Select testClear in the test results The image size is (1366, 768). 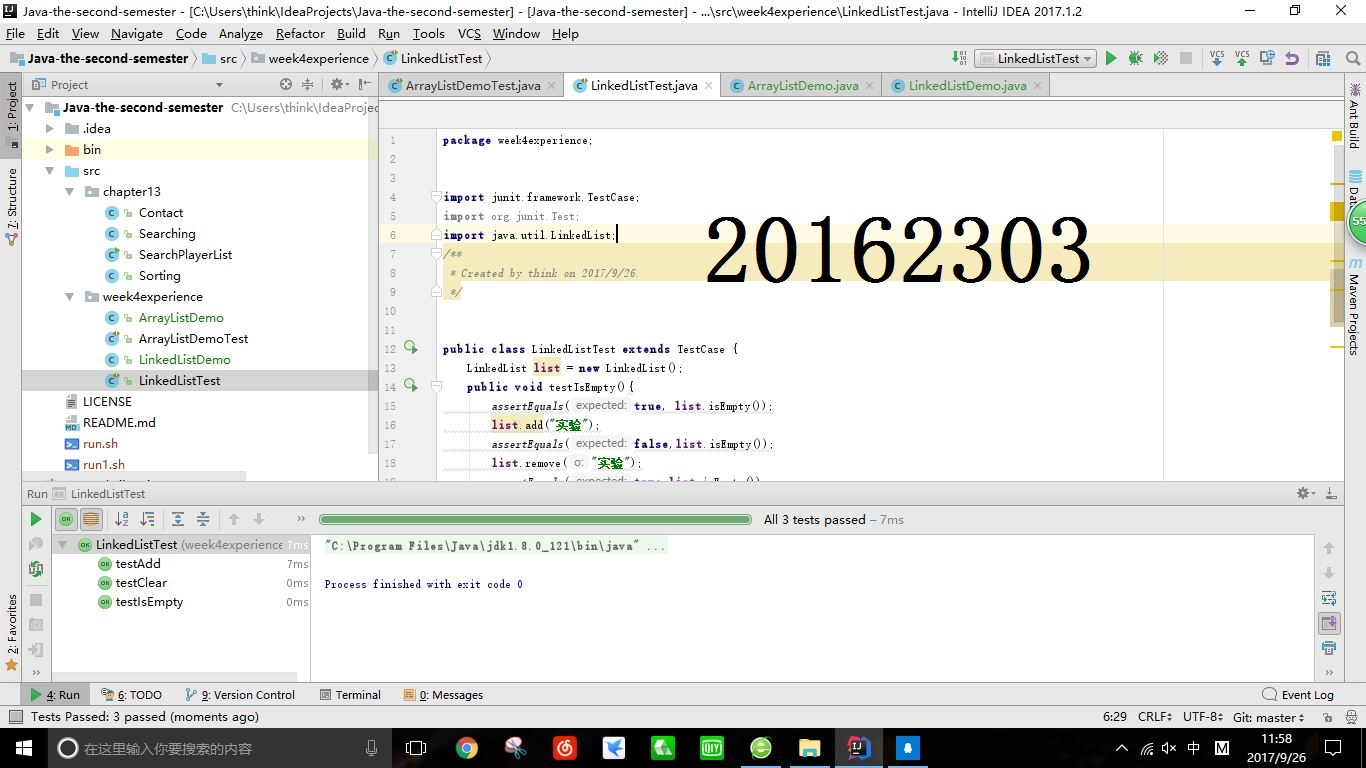pyautogui.click(x=141, y=583)
